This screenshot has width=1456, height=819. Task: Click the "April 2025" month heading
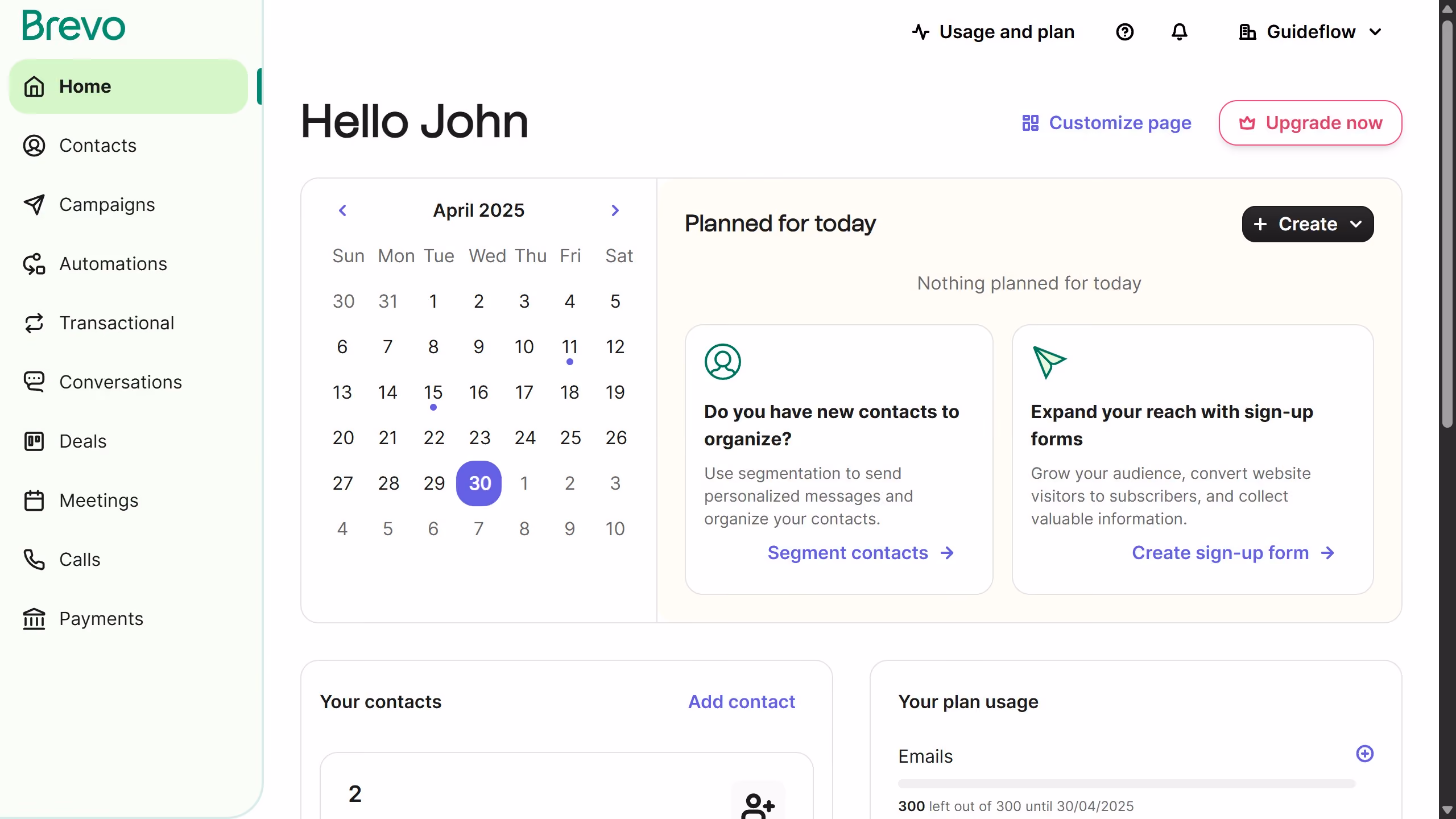pos(479,210)
